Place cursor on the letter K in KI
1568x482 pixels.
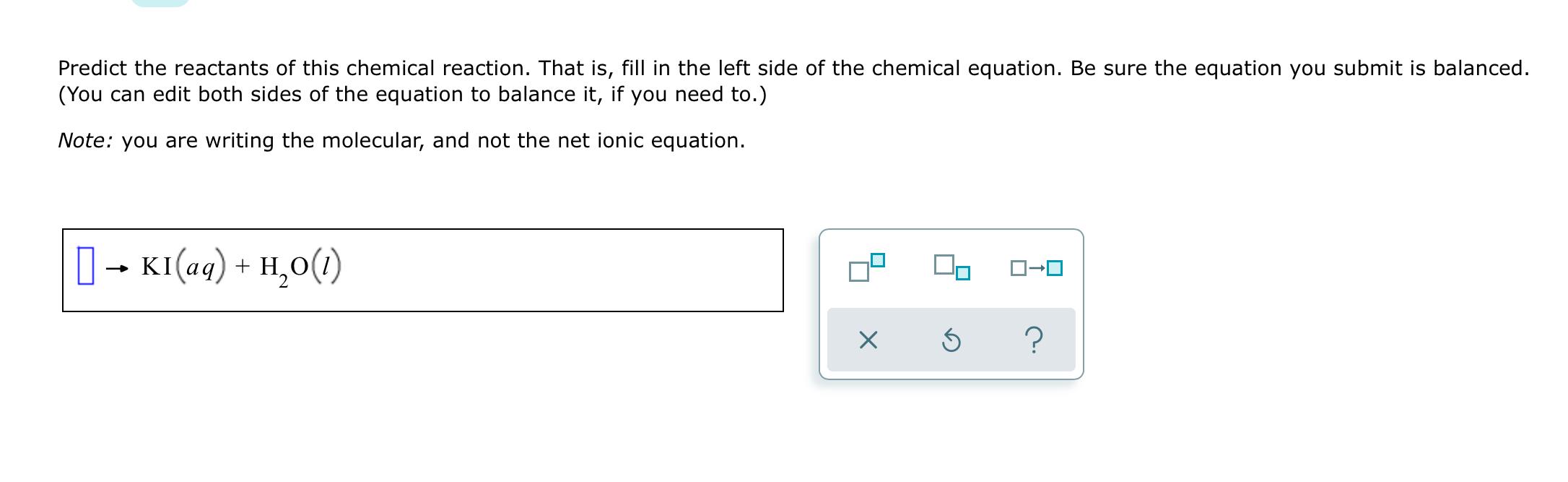tap(149, 266)
